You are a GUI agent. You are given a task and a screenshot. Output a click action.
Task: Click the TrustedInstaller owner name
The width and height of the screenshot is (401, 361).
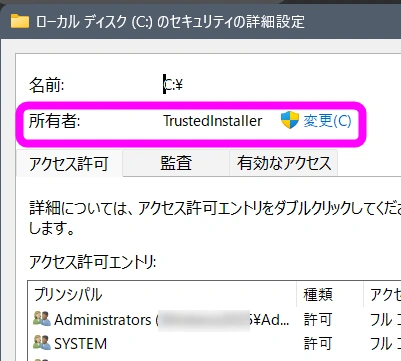(213, 121)
